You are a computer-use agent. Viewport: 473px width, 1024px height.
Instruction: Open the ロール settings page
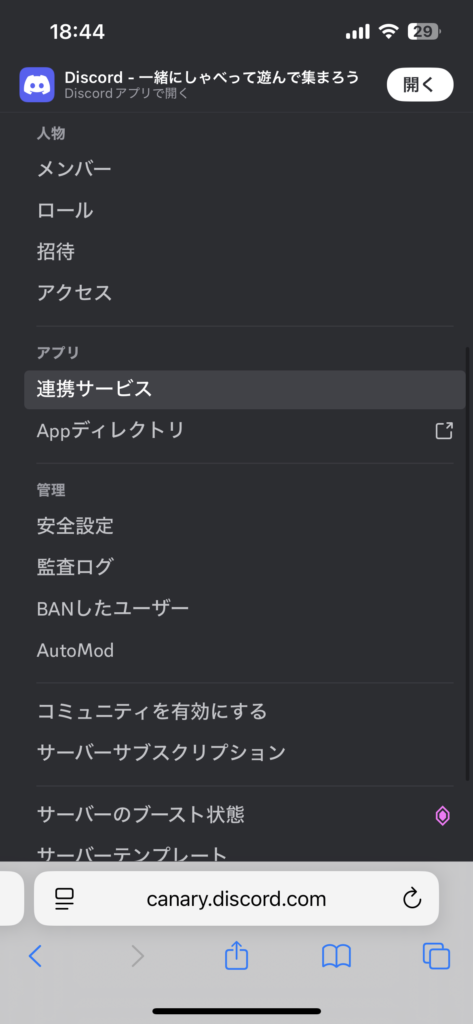pyautogui.click(x=244, y=211)
